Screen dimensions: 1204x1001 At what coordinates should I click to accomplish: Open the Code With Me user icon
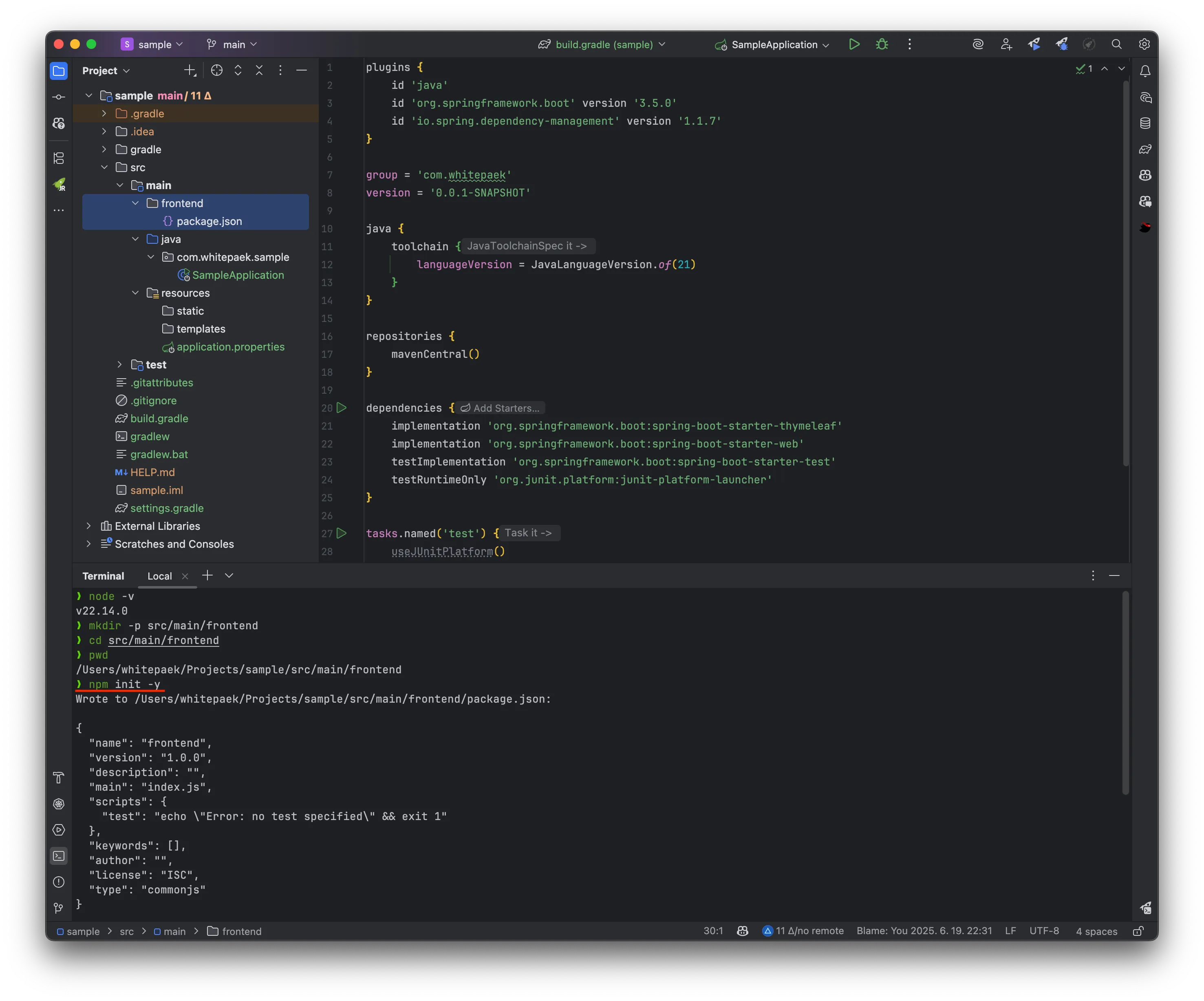[1006, 44]
